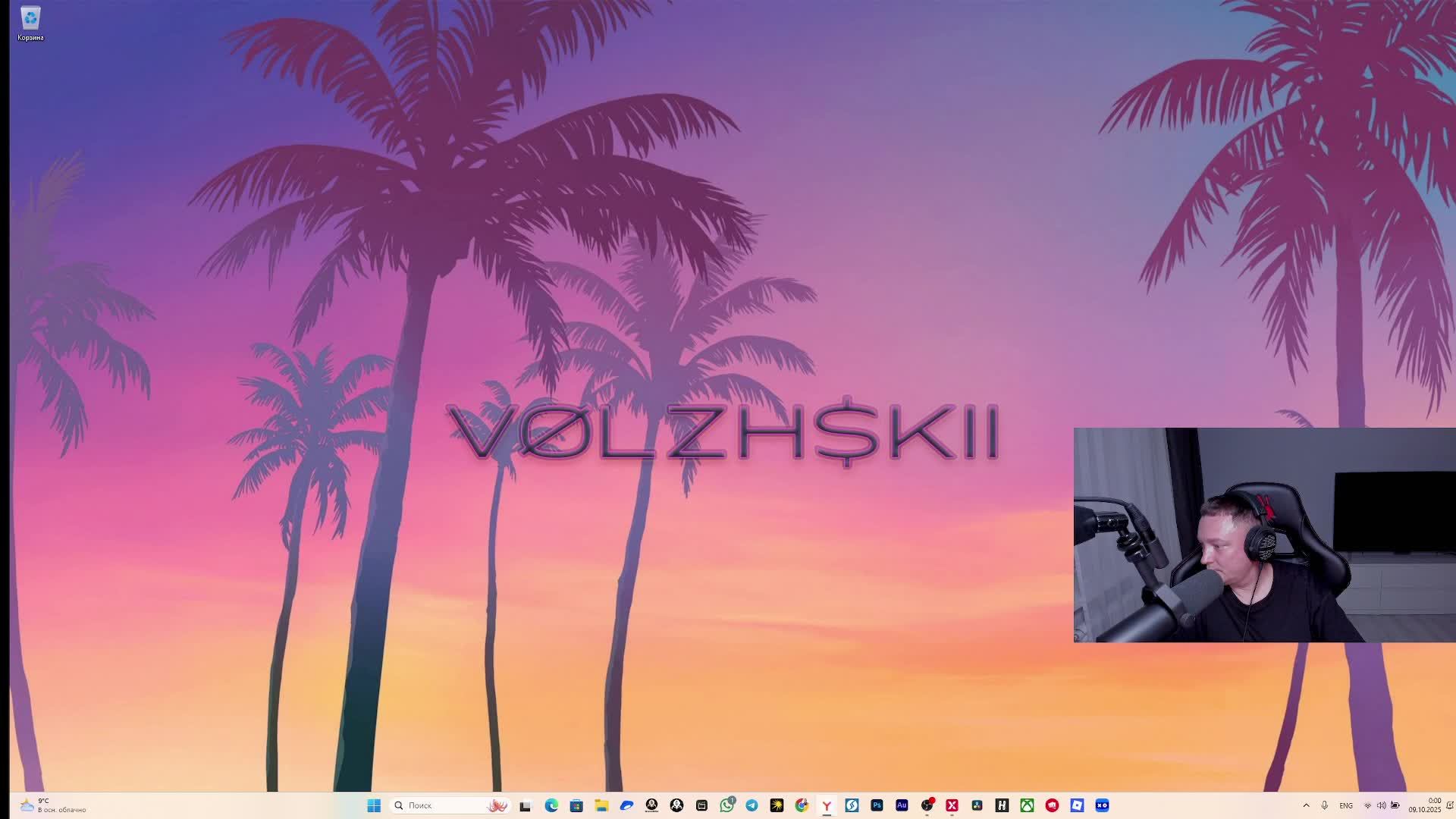
Task: Open WhatsApp to view unread message
Action: 726,805
